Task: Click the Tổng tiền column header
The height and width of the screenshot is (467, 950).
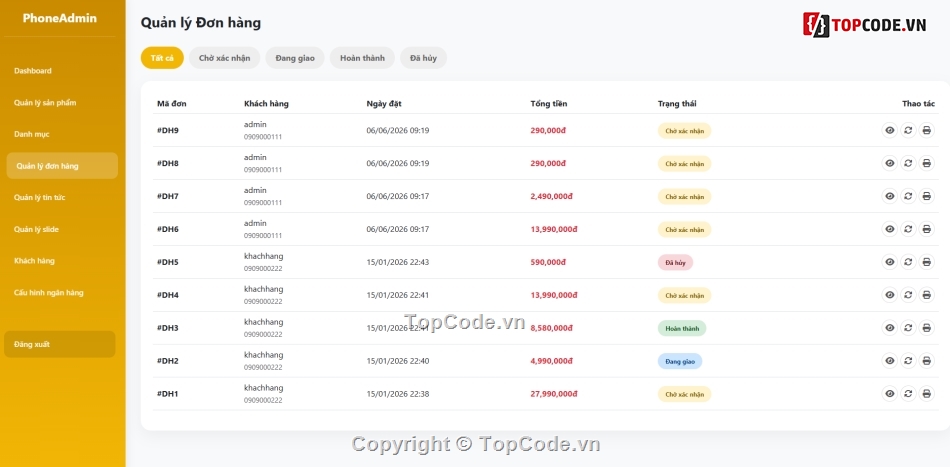Action: point(549,104)
